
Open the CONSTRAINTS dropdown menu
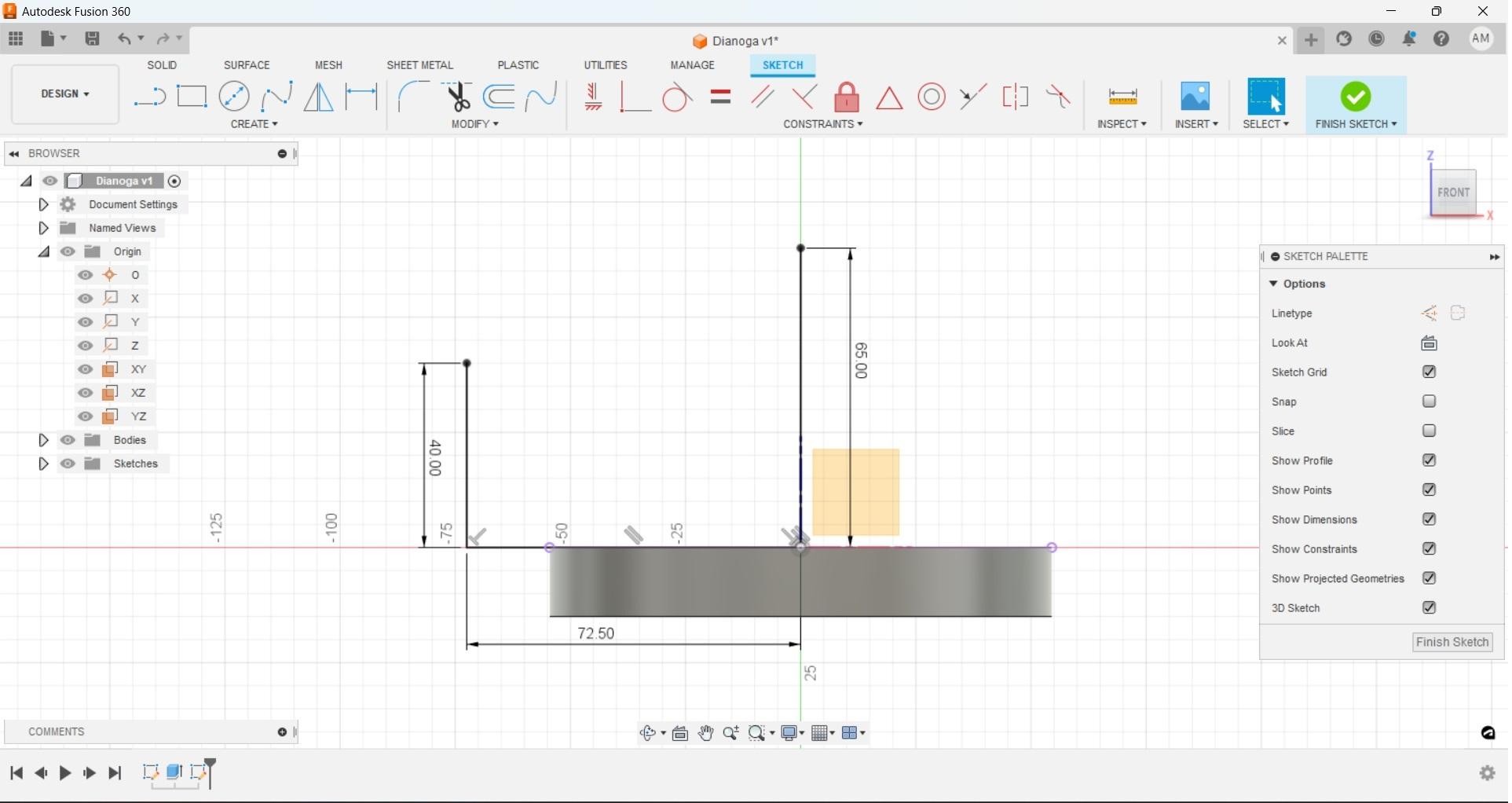click(822, 124)
